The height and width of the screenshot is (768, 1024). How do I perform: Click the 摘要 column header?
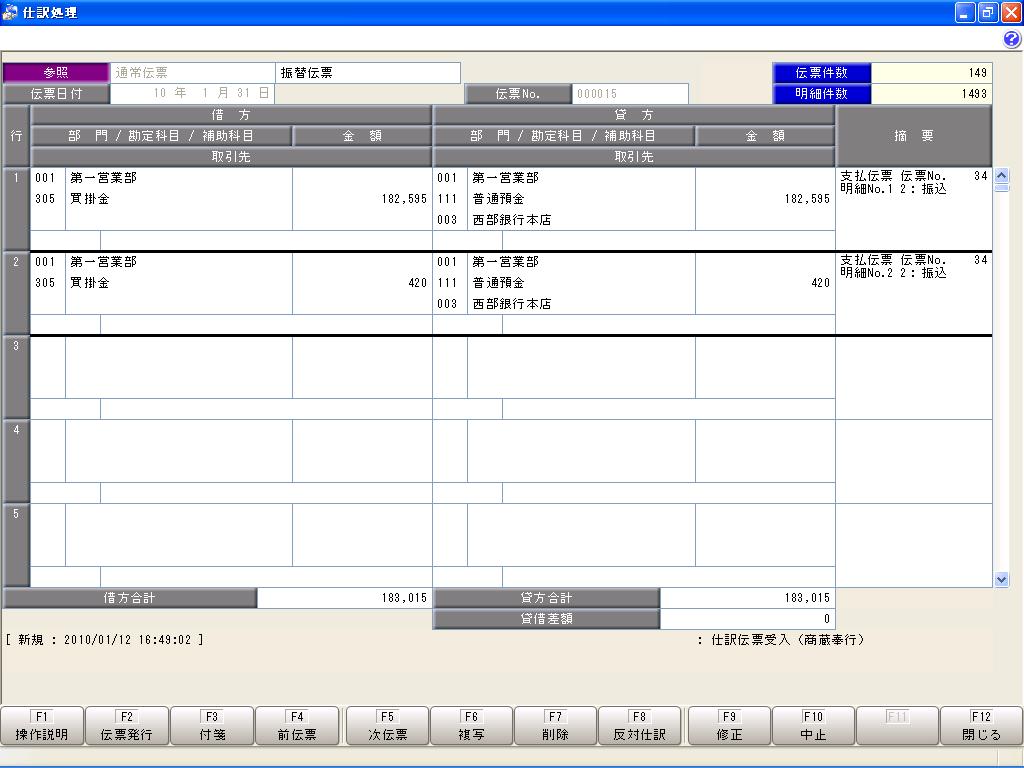pos(914,136)
